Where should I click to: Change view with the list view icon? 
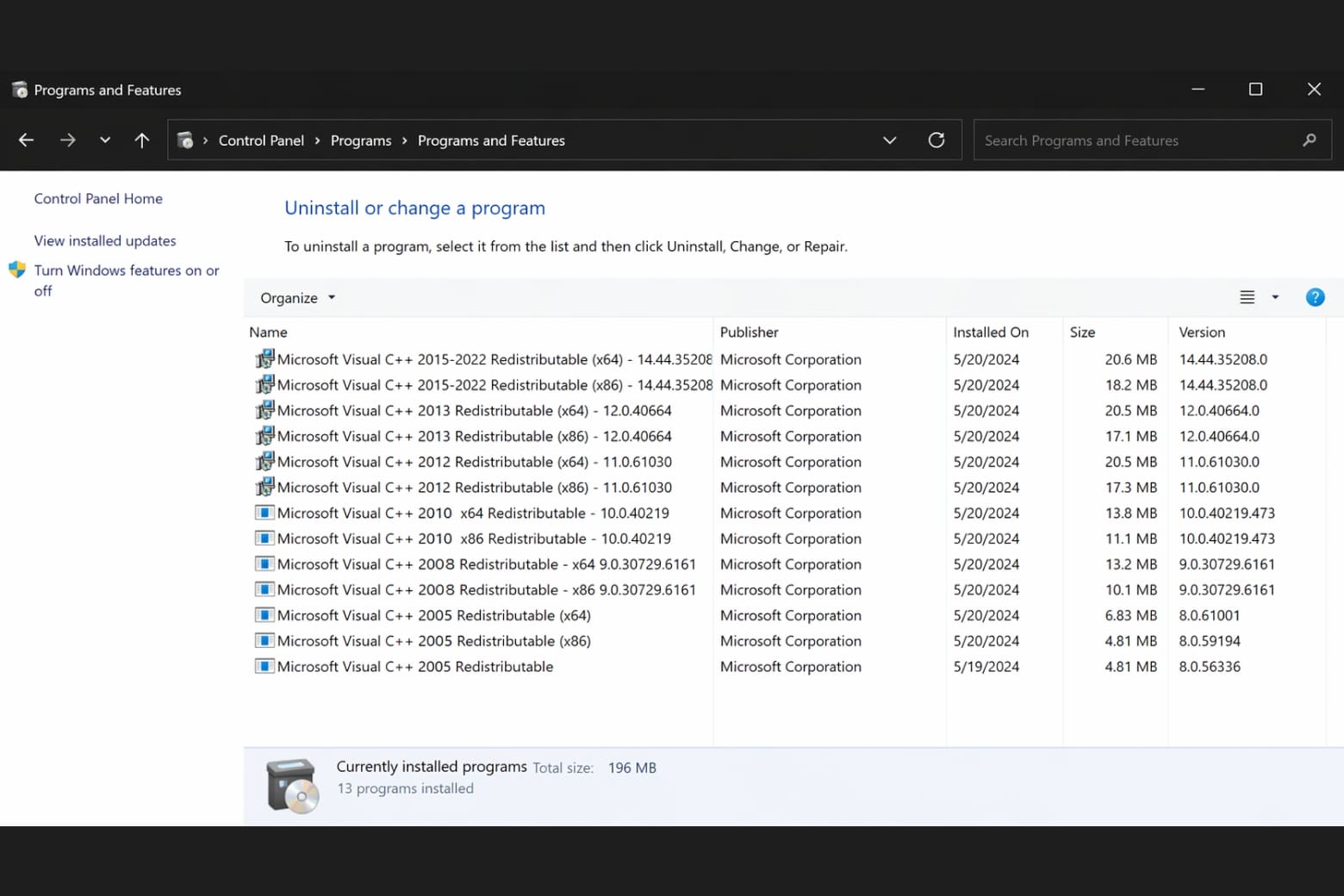(x=1247, y=297)
